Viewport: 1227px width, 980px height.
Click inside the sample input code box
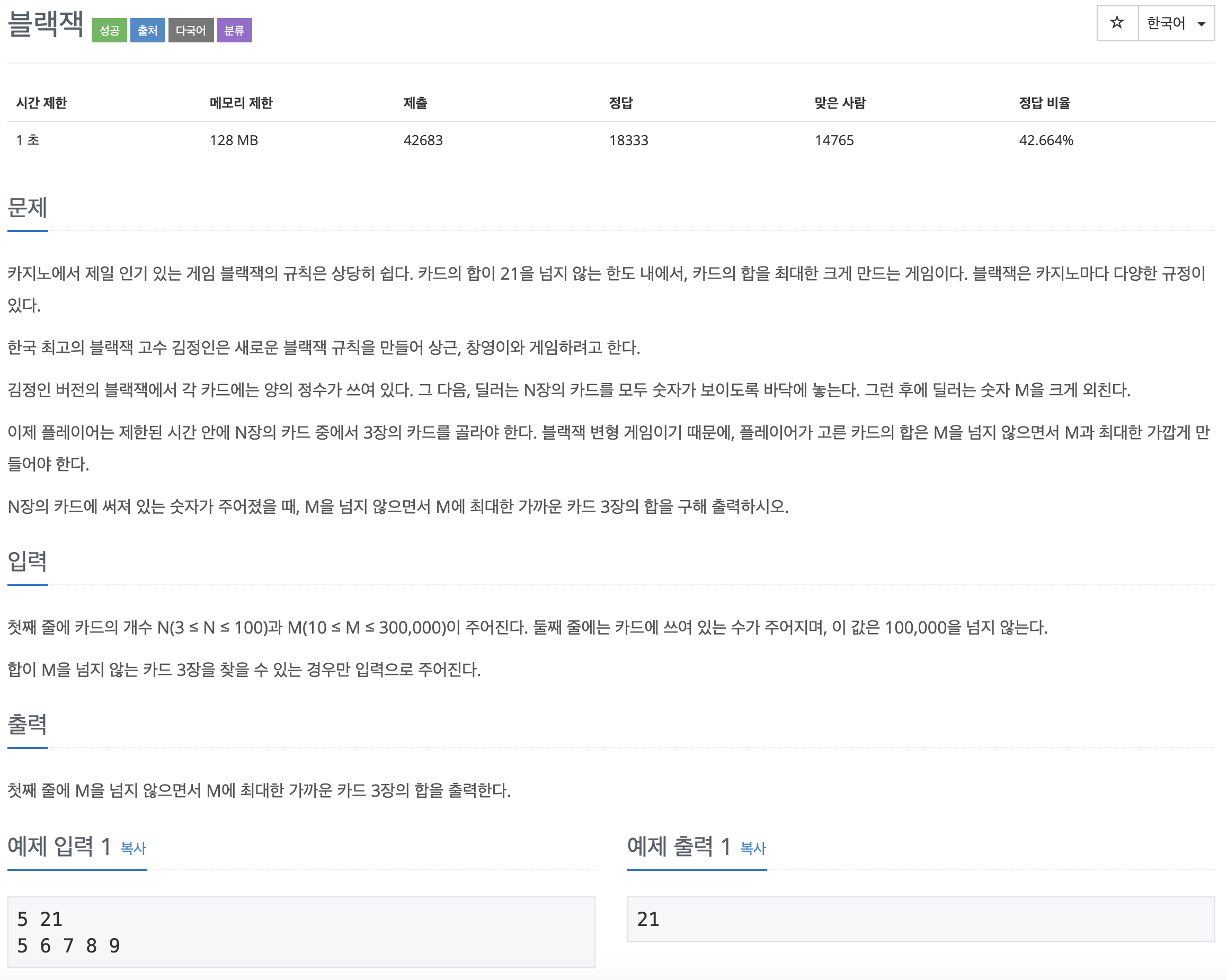coord(300,932)
